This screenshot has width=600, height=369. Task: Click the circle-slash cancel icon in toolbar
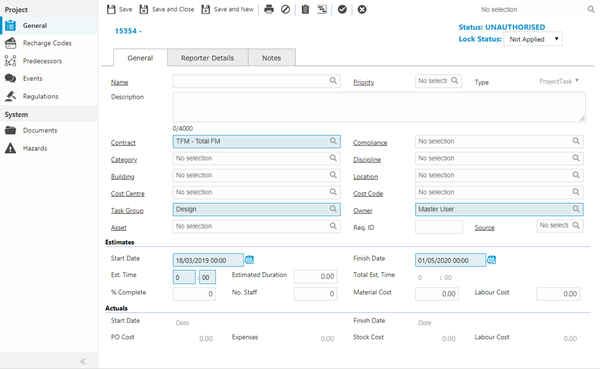285,9
